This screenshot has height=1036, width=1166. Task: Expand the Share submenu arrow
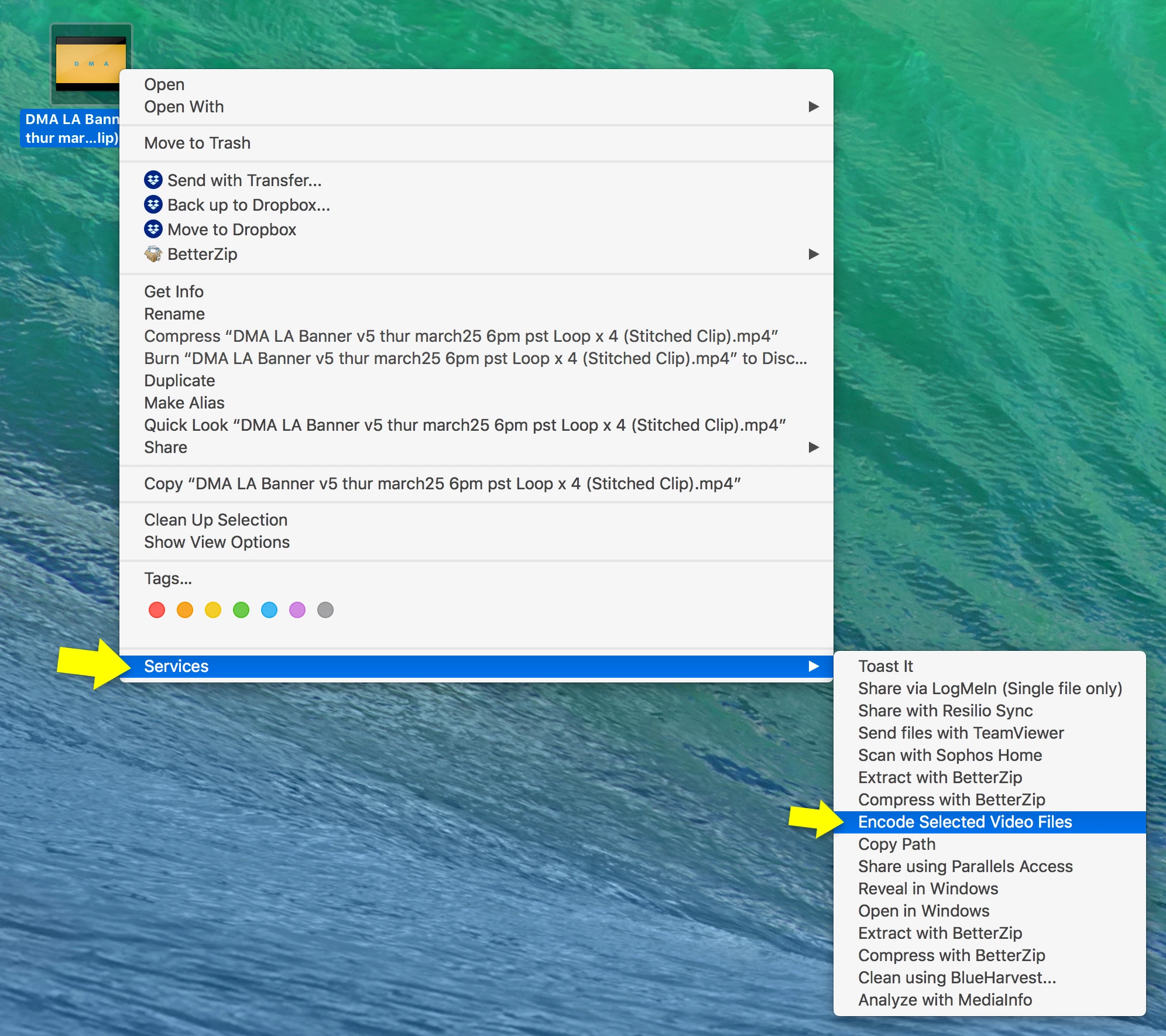813,447
